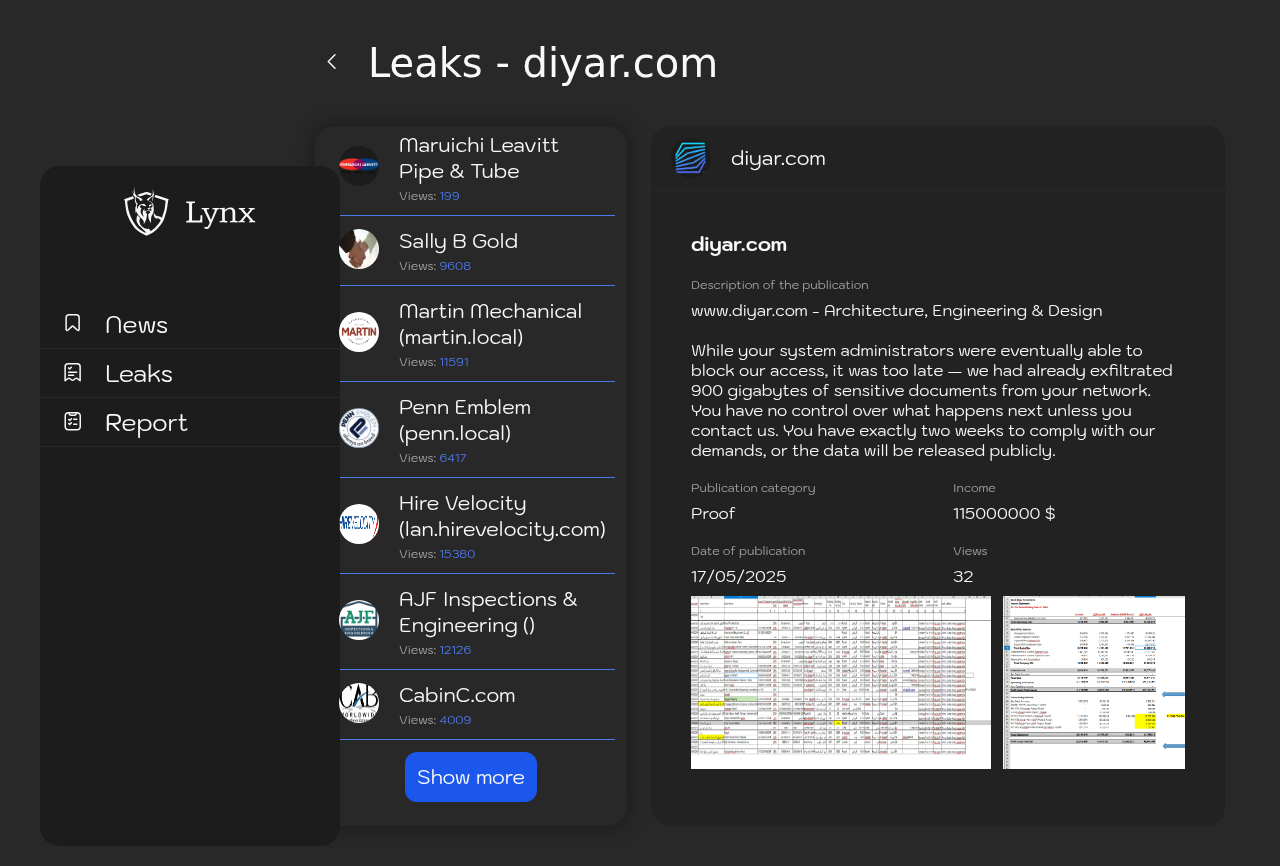Click the Publication category label
The width and height of the screenshot is (1280, 866).
point(753,488)
